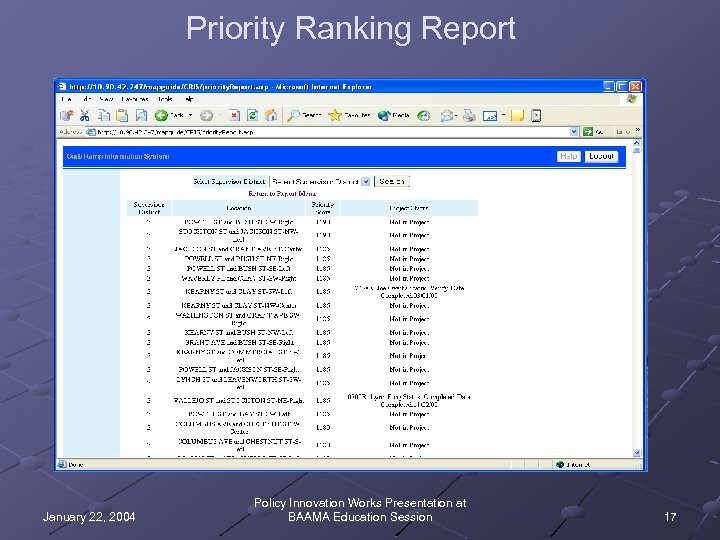Viewport: 720px width, 540px height.
Task: Click the Messenger icon
Action: tap(536, 115)
